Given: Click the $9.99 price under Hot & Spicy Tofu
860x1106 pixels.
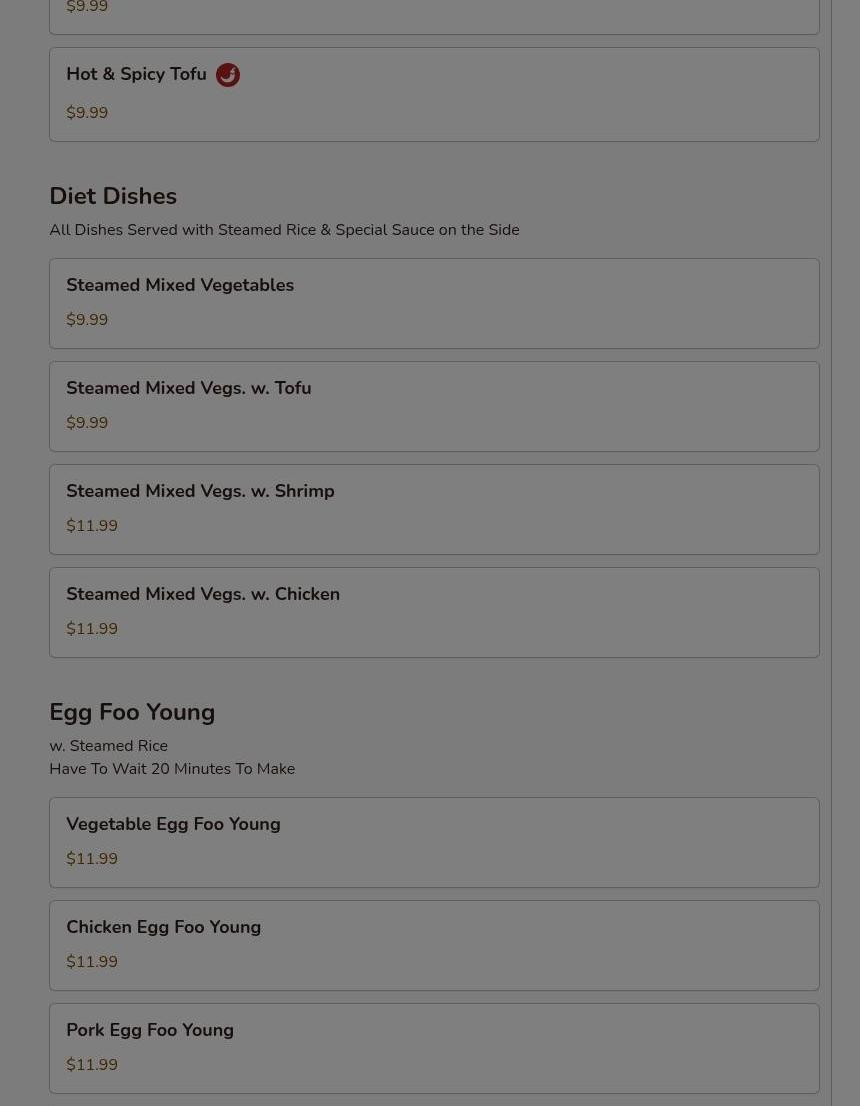Looking at the screenshot, I should (87, 113).
